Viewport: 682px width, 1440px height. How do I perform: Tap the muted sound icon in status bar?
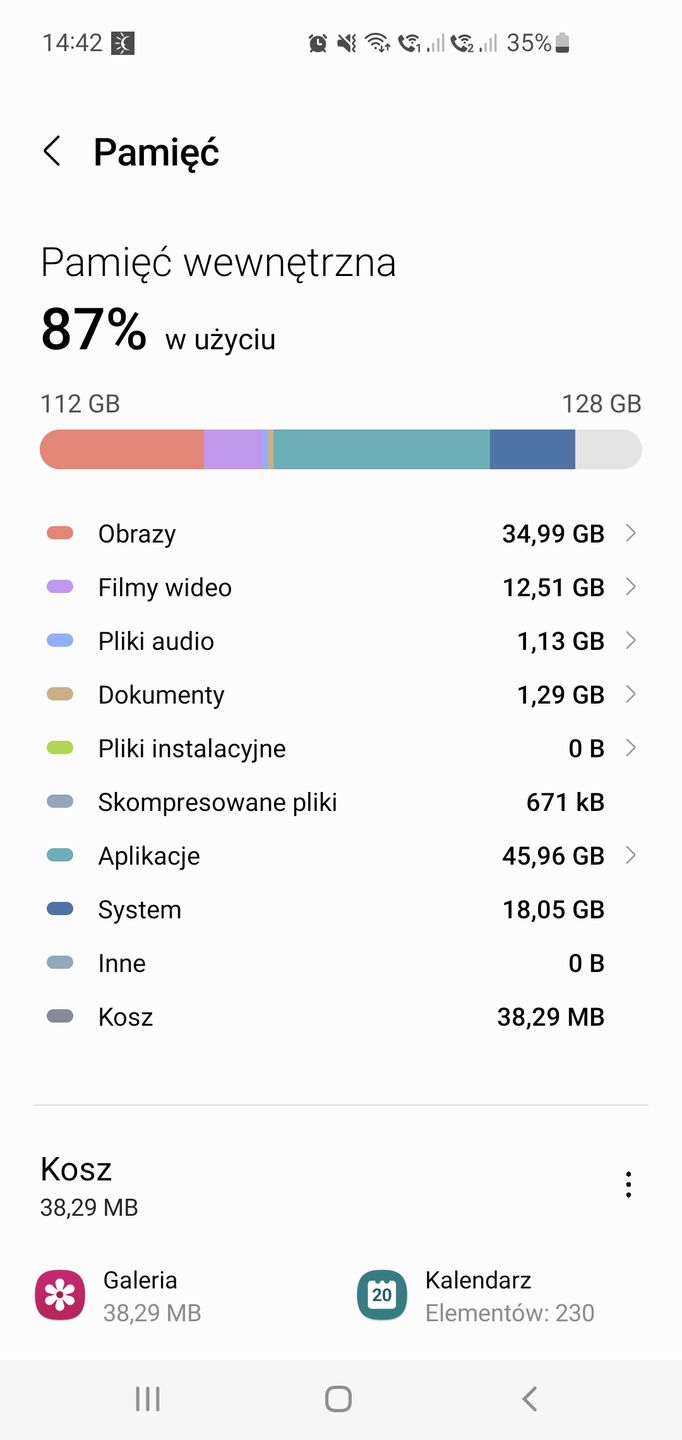tap(346, 42)
